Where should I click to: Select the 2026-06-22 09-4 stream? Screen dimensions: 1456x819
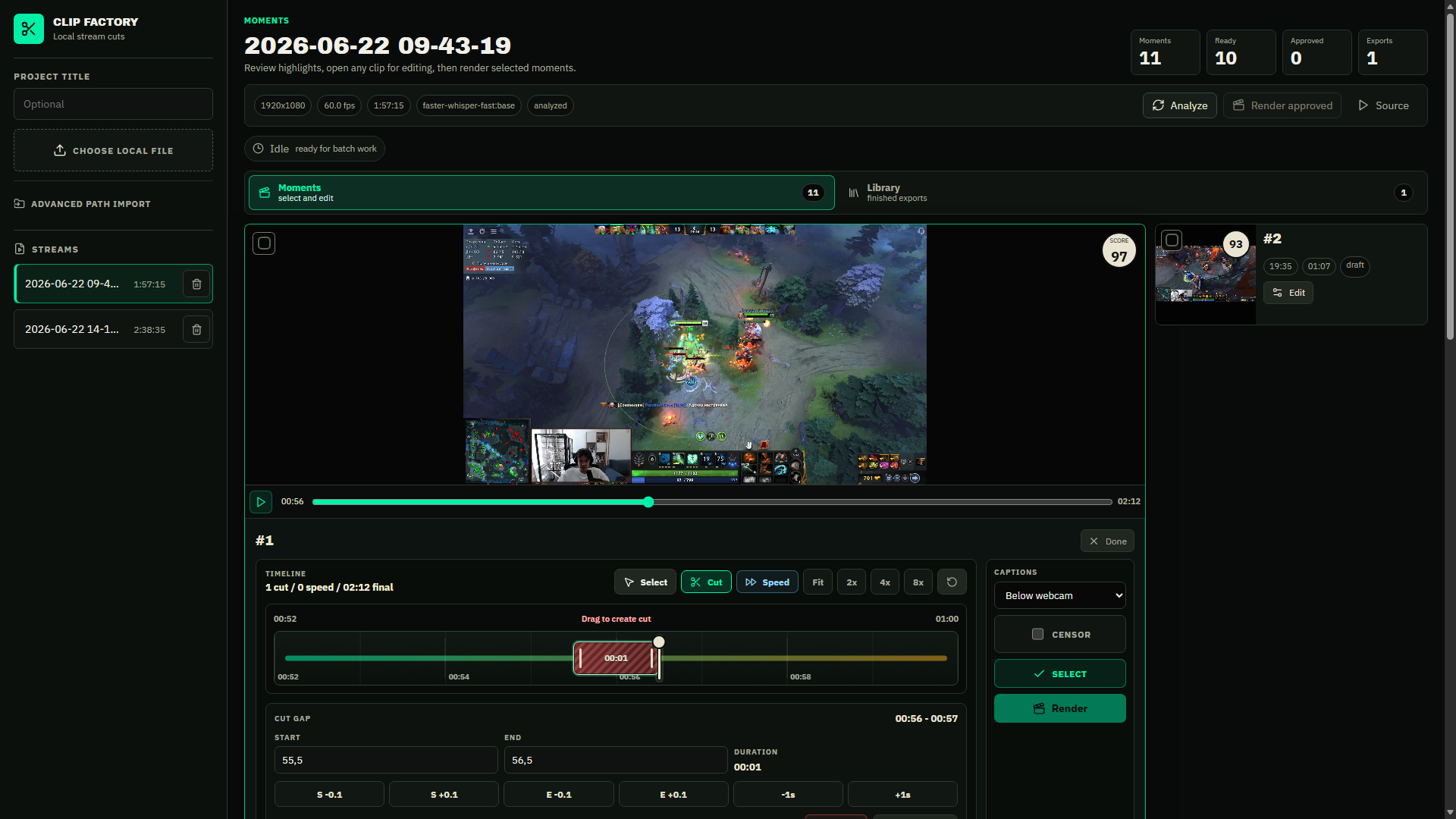click(96, 284)
